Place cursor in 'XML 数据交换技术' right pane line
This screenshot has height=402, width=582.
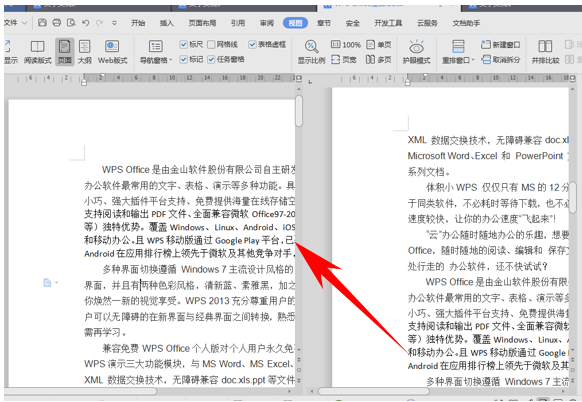click(447, 140)
